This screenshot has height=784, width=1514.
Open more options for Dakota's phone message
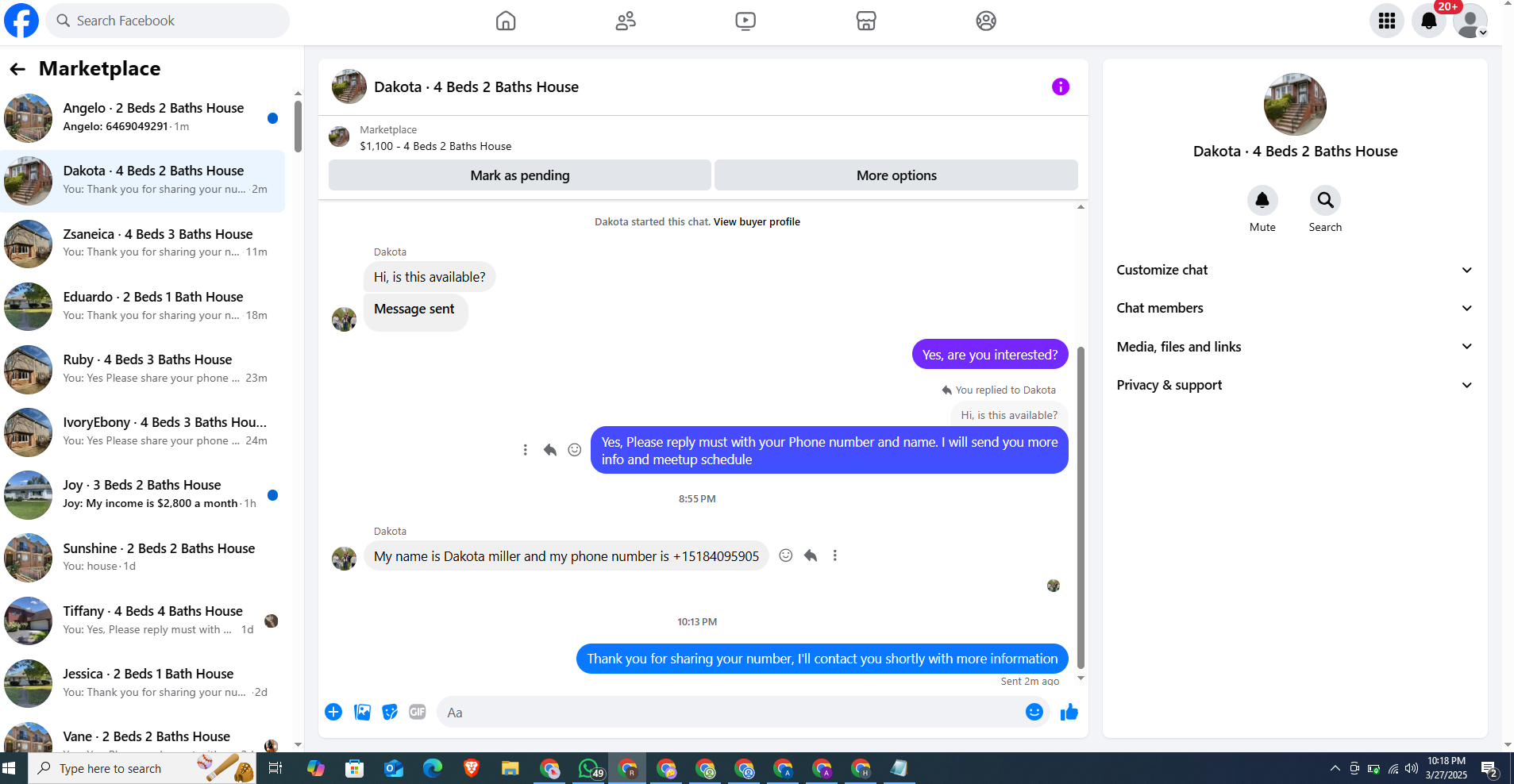click(835, 555)
